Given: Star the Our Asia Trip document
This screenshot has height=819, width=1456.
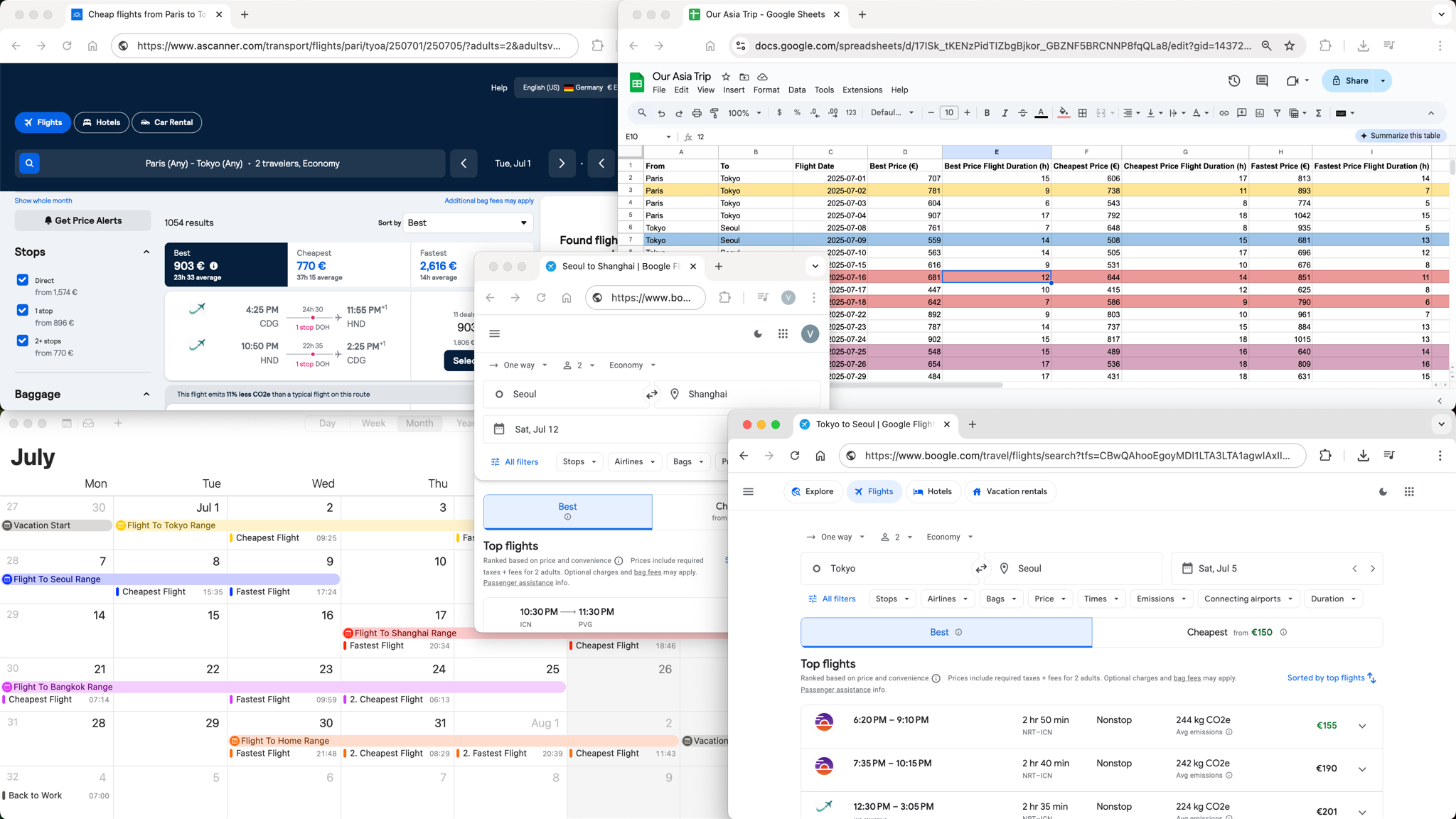Looking at the screenshot, I should click(x=726, y=77).
